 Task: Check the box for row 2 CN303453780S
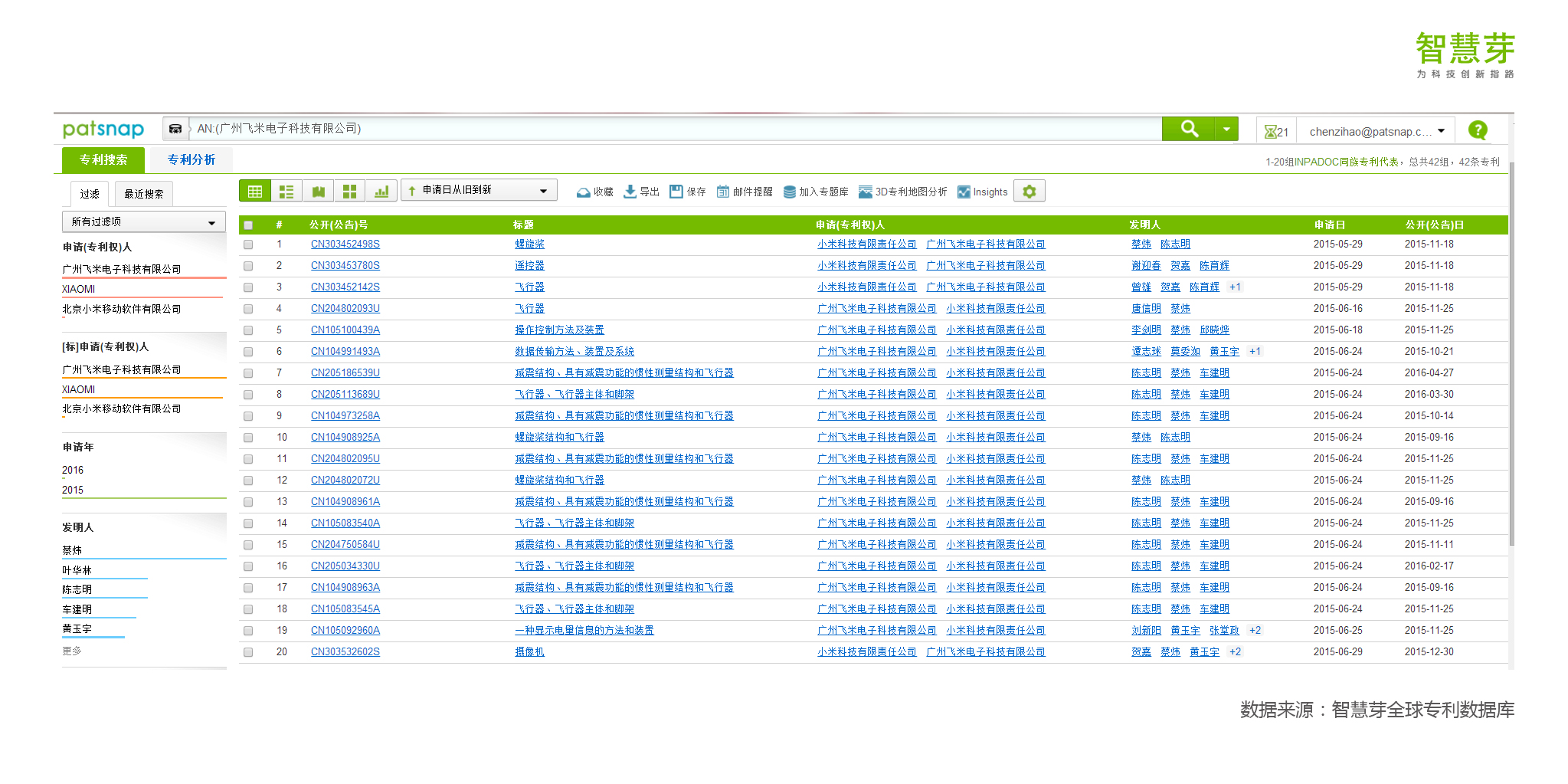(248, 266)
